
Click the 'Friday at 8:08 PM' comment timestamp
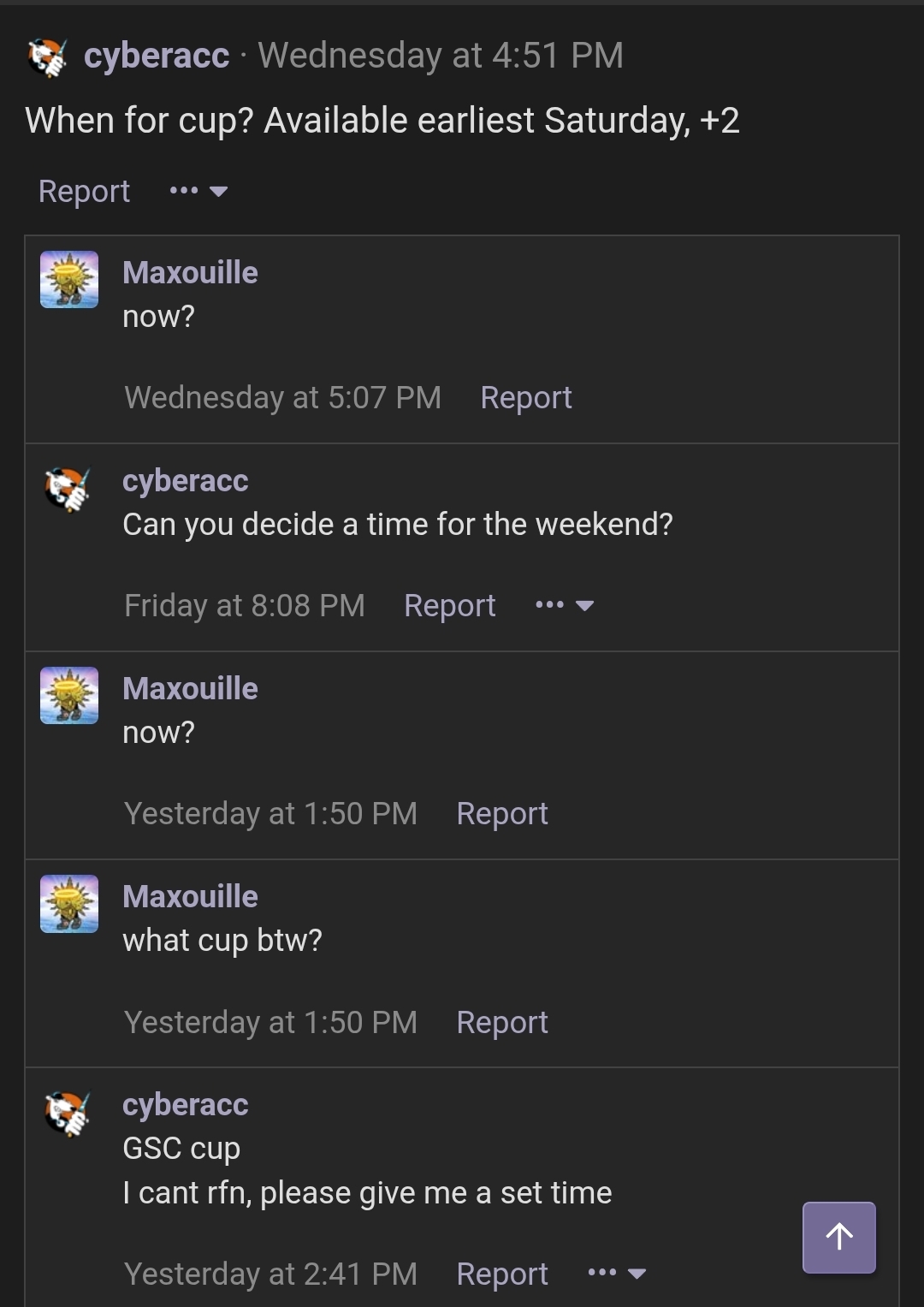click(x=245, y=606)
